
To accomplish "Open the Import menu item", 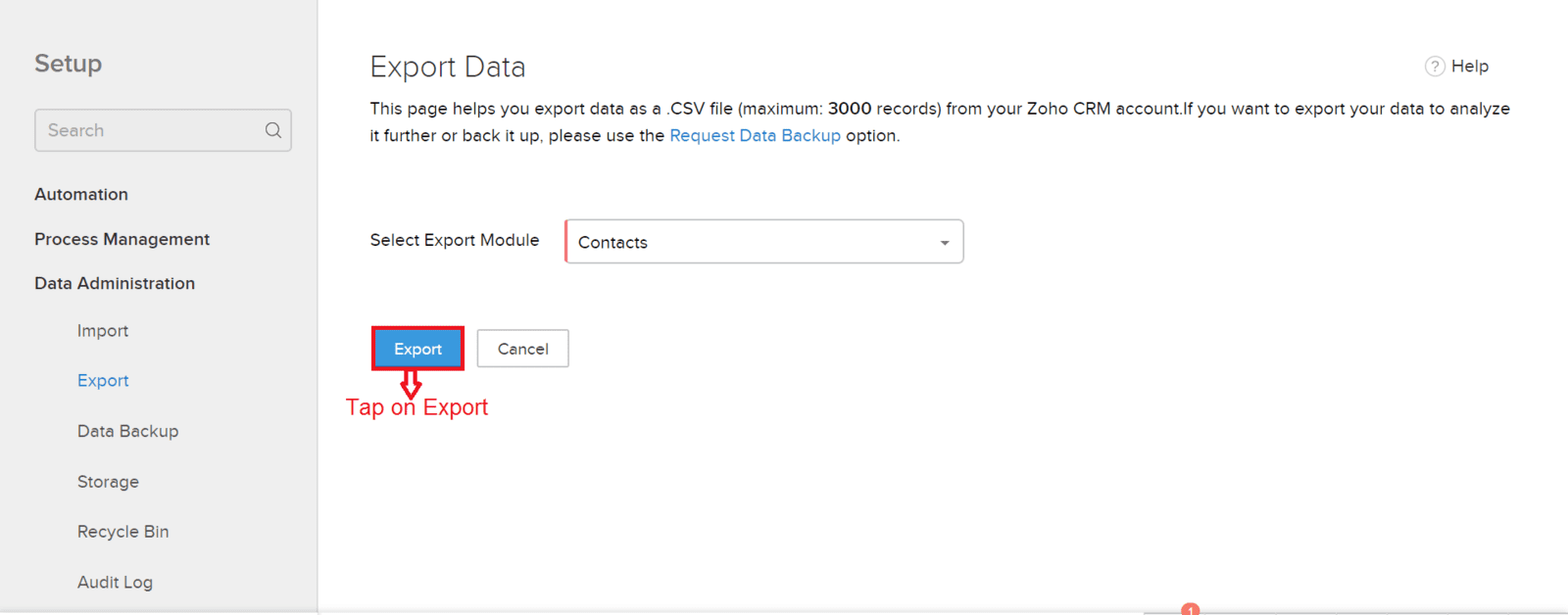I will [103, 331].
